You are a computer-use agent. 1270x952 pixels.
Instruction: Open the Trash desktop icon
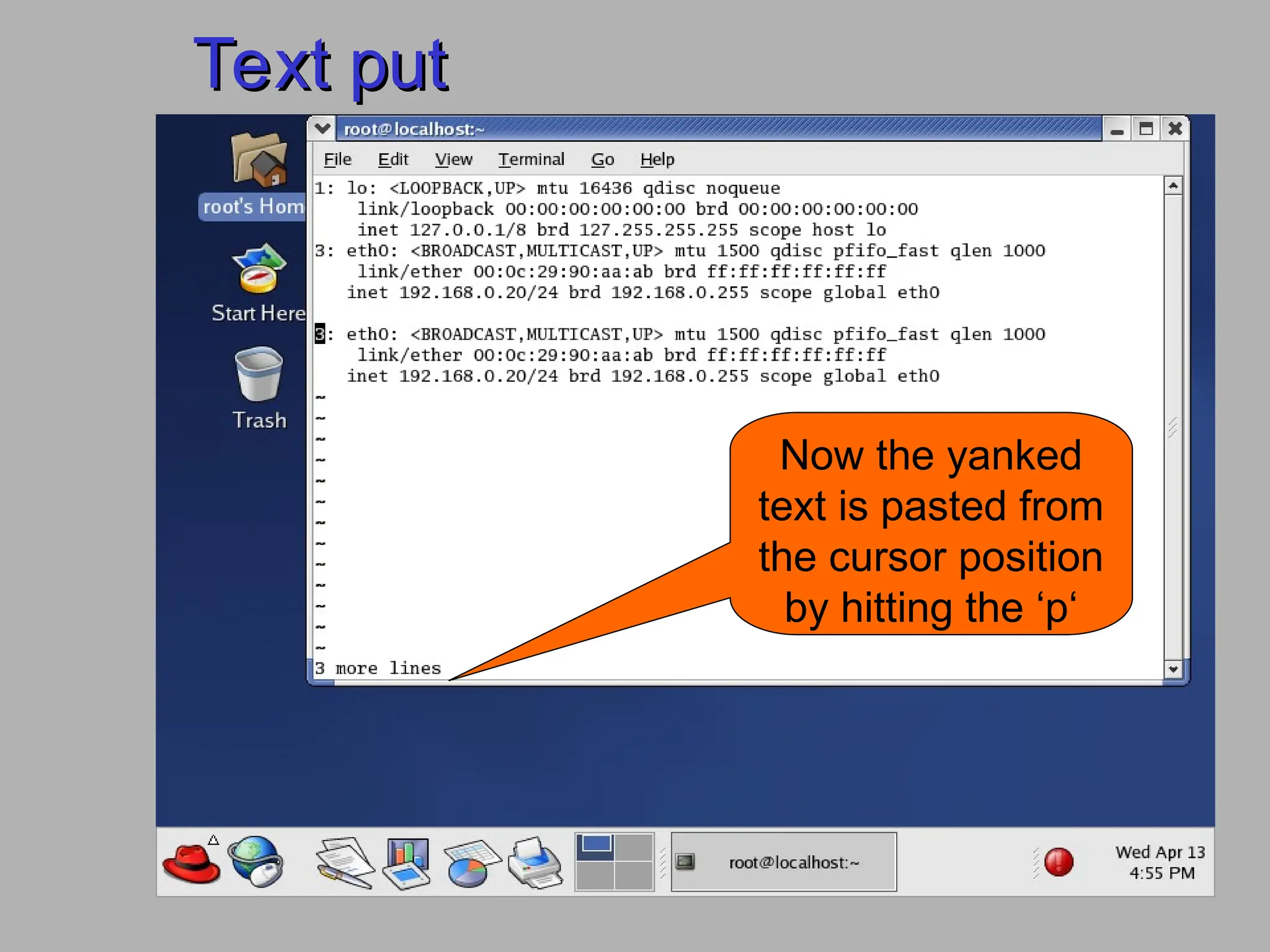(259, 374)
